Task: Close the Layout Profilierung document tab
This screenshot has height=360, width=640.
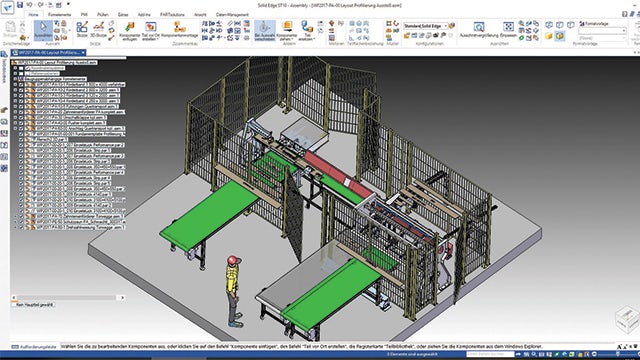Action: pos(83,53)
